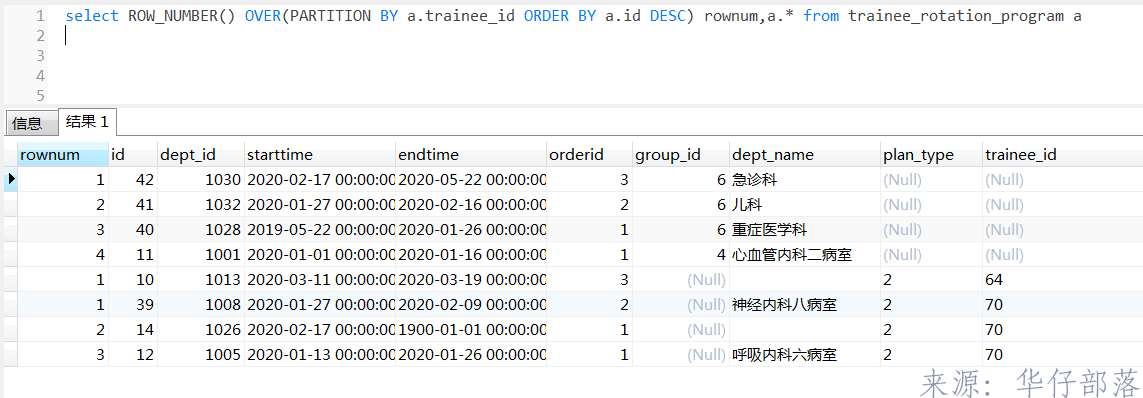Select cell 重症医学科
The height and width of the screenshot is (398, 1143).
click(x=804, y=230)
